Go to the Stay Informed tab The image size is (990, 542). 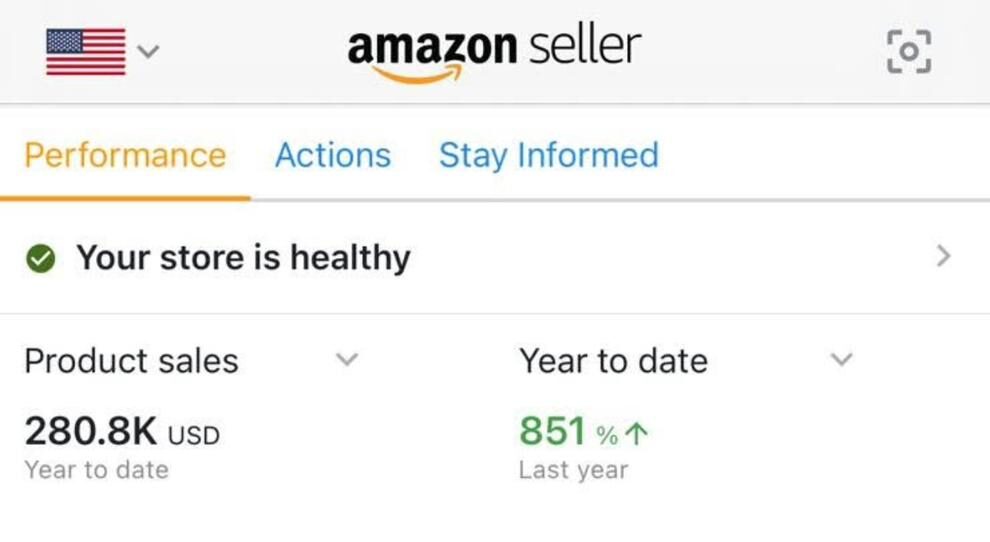click(548, 156)
